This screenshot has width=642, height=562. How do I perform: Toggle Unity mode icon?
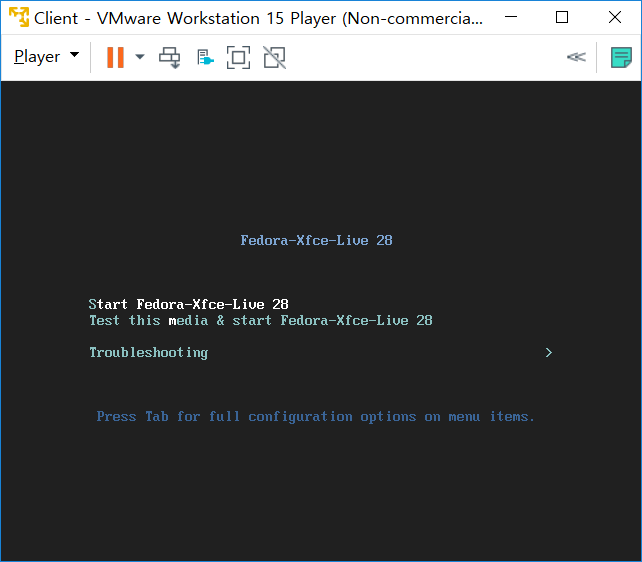click(x=274, y=57)
